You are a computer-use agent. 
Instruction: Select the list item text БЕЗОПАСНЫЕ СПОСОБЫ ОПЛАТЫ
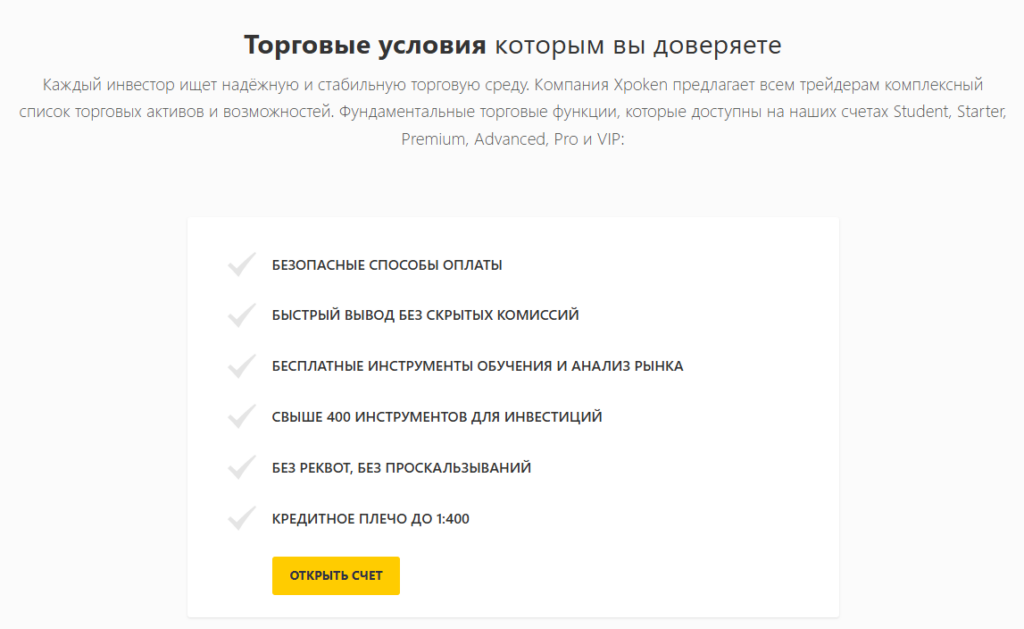click(x=386, y=265)
